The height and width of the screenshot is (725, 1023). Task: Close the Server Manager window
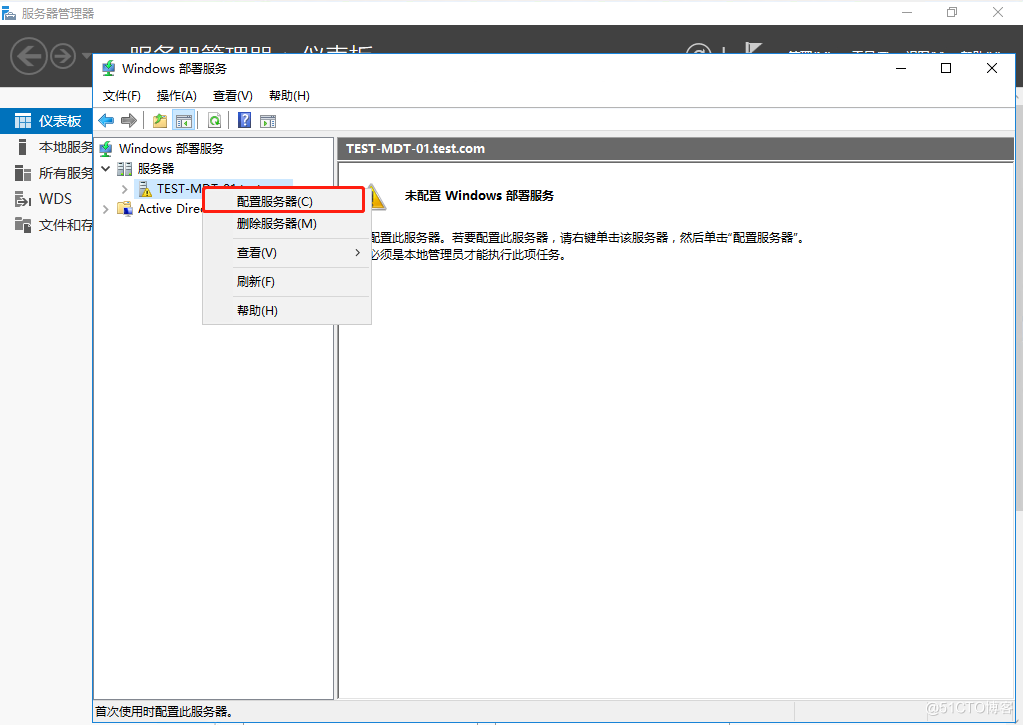(x=998, y=12)
